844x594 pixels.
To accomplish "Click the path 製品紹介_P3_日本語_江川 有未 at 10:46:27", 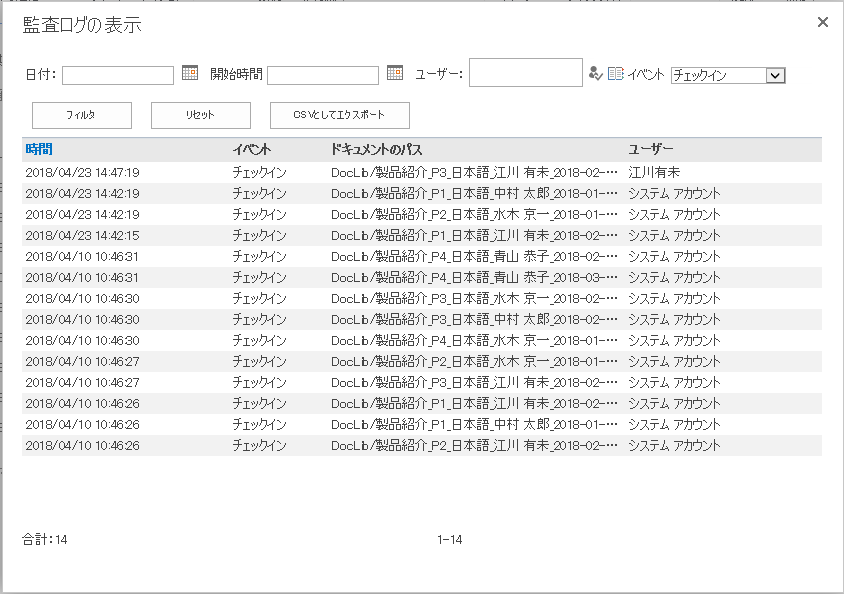I will click(474, 383).
